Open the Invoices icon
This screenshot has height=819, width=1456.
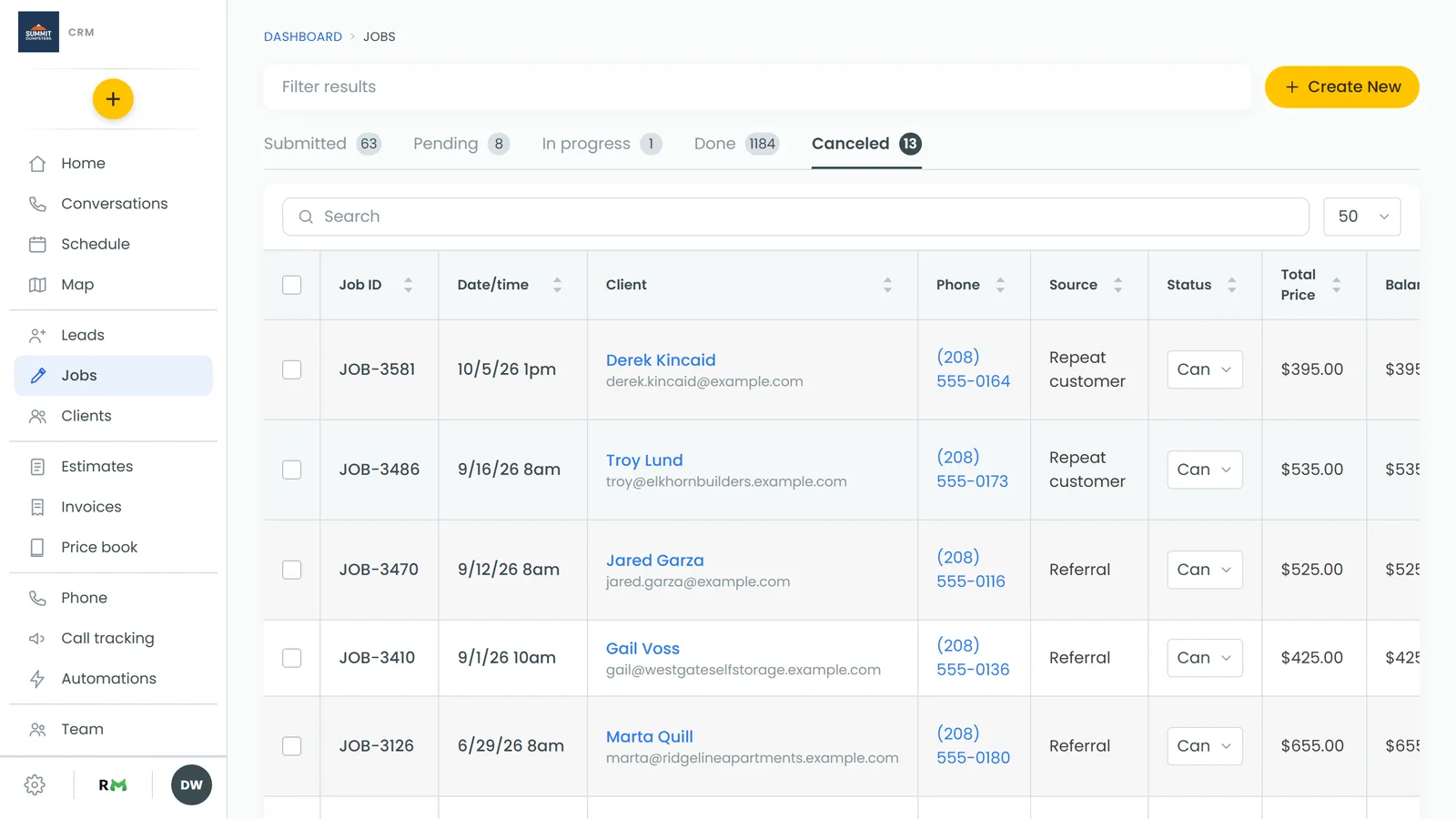(37, 507)
